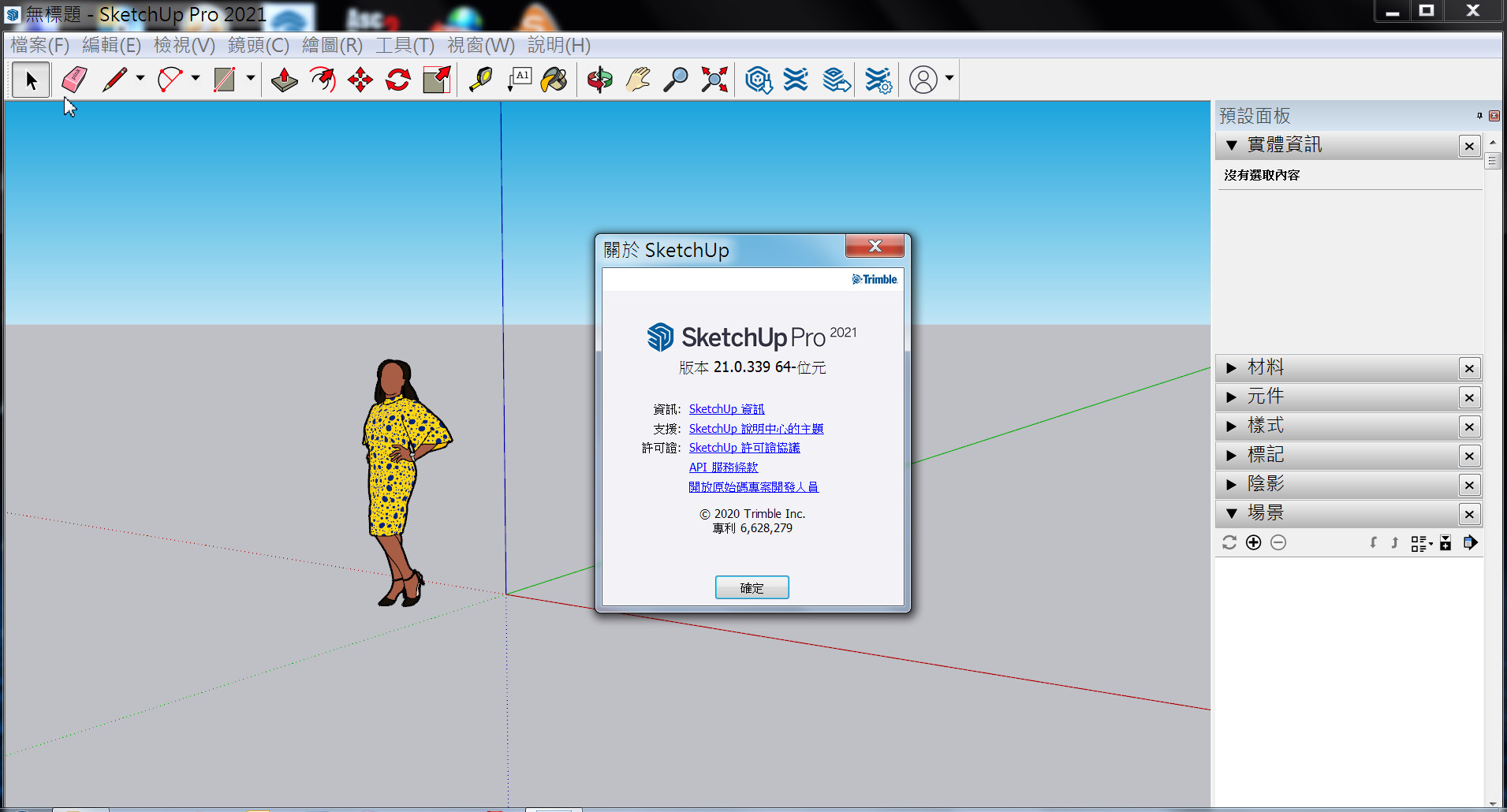Click the show details icon in scenes
Screen dimensions: 1507x812
coord(1445,542)
